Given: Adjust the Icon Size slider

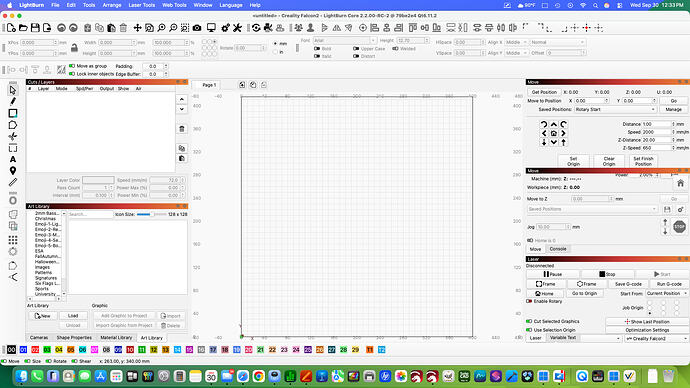Looking at the screenshot, I should [151, 214].
